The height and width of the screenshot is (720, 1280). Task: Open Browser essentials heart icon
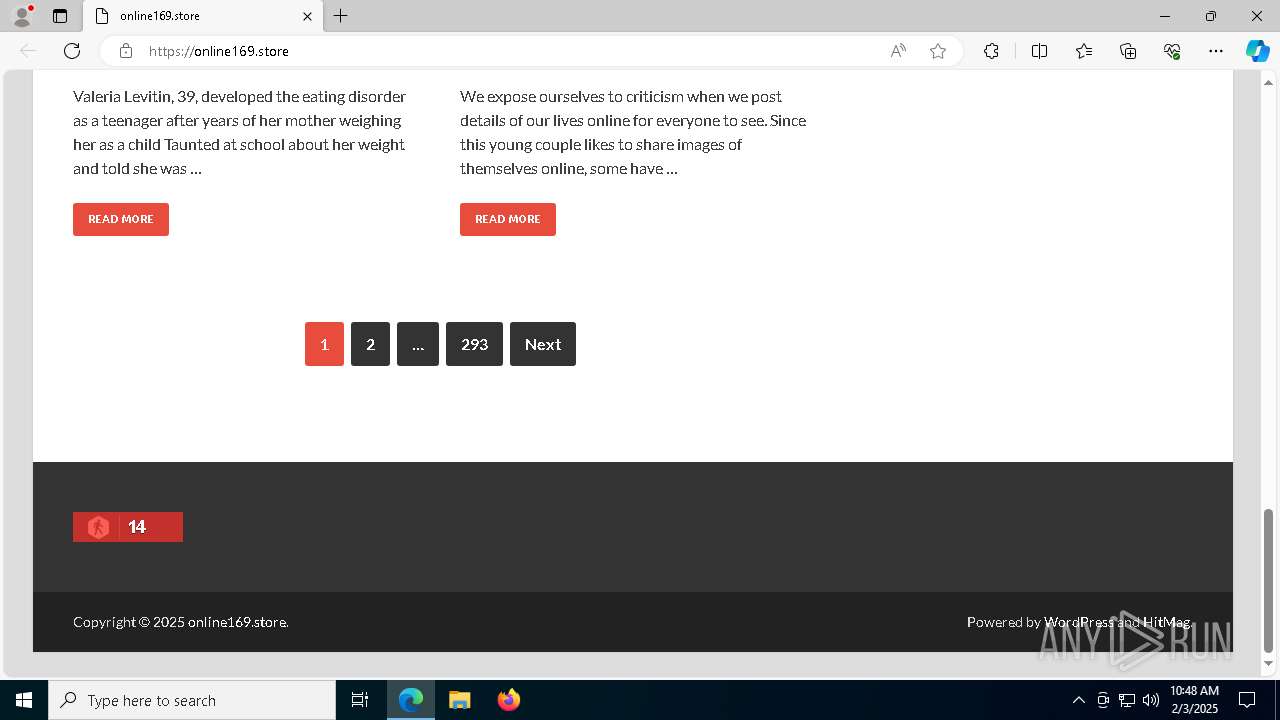point(1172,51)
